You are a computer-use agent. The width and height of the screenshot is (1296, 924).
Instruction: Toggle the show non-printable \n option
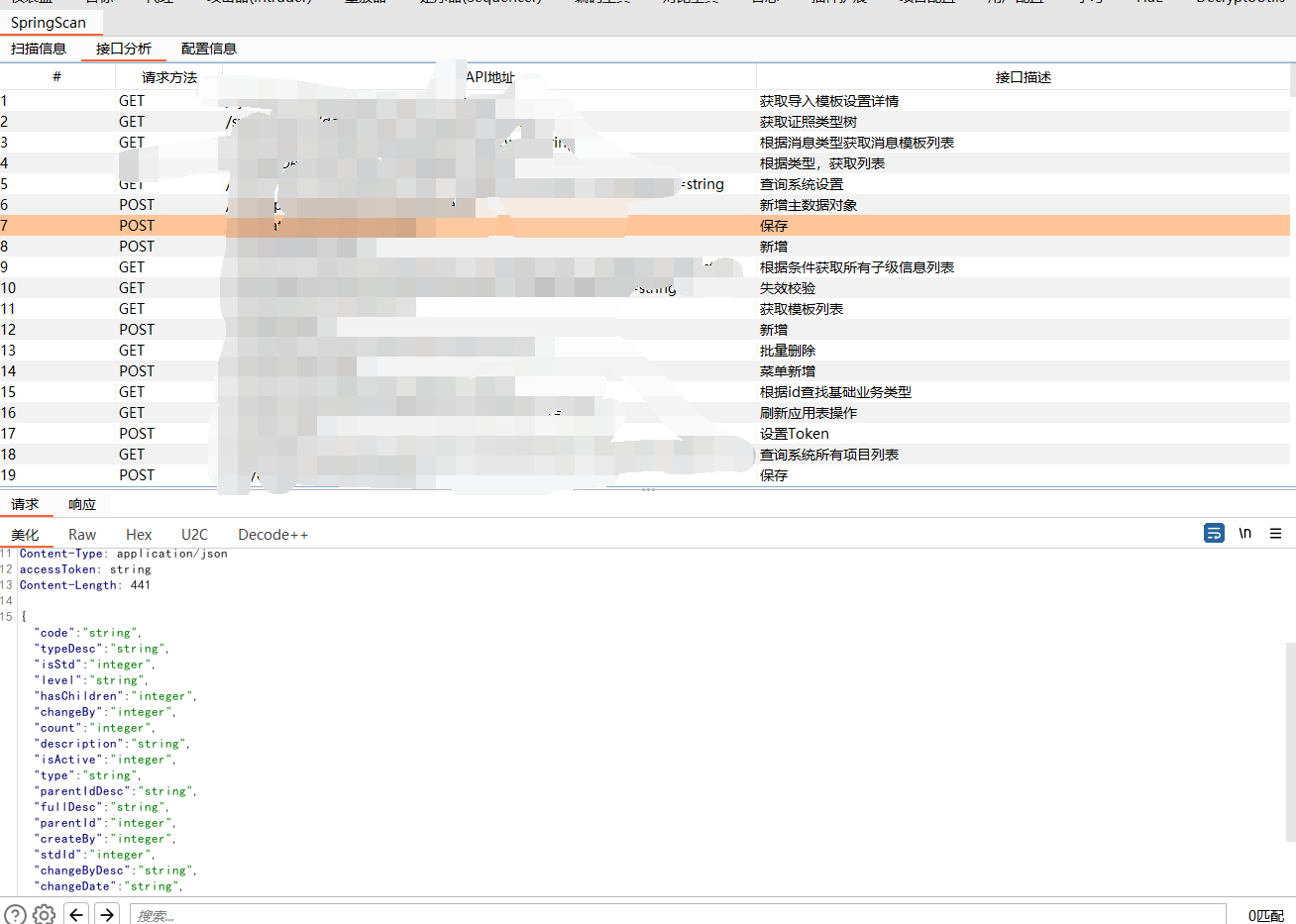(1245, 533)
